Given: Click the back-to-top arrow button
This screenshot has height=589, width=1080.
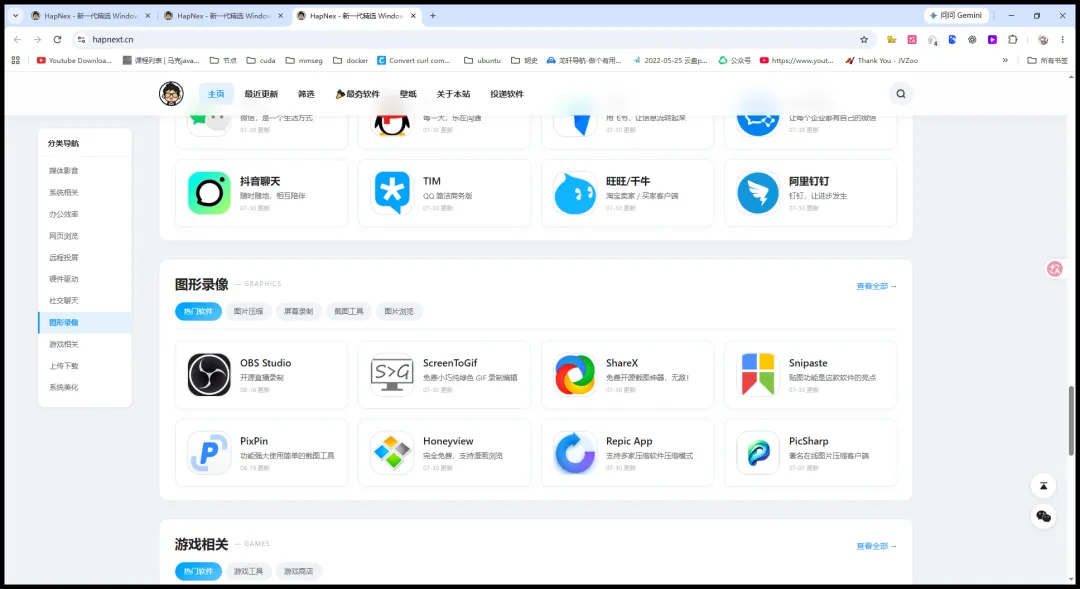Looking at the screenshot, I should pos(1043,486).
